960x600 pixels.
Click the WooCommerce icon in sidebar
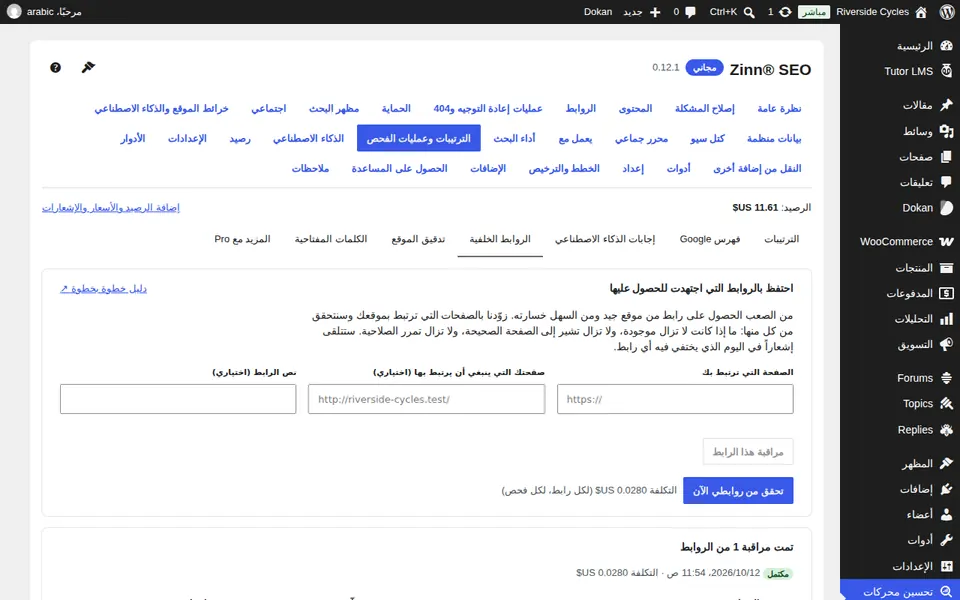point(947,242)
